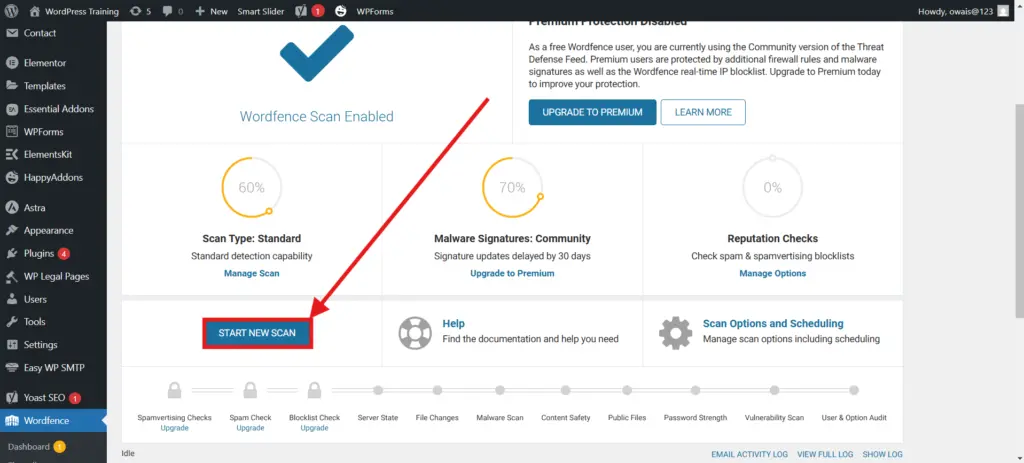The width and height of the screenshot is (1024, 463).
Task: Open ElementsKit sidebar menu
Action: (x=48, y=155)
